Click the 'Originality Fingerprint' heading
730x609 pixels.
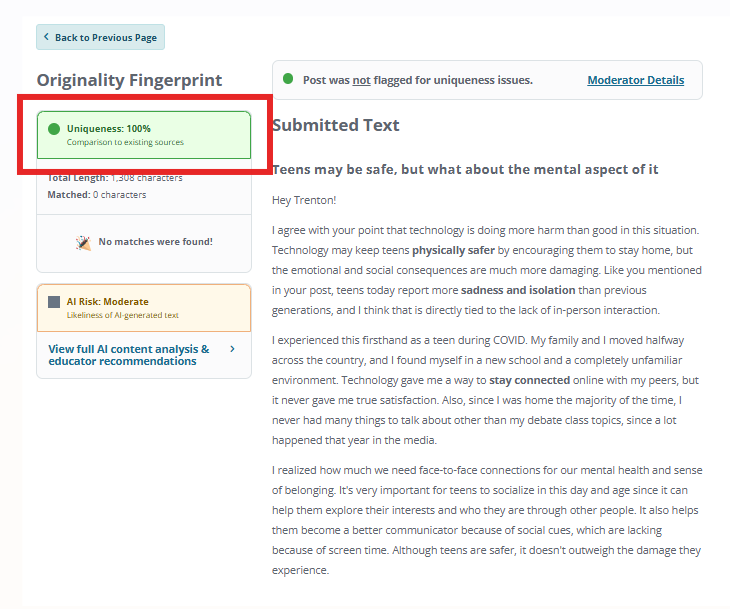(x=129, y=80)
